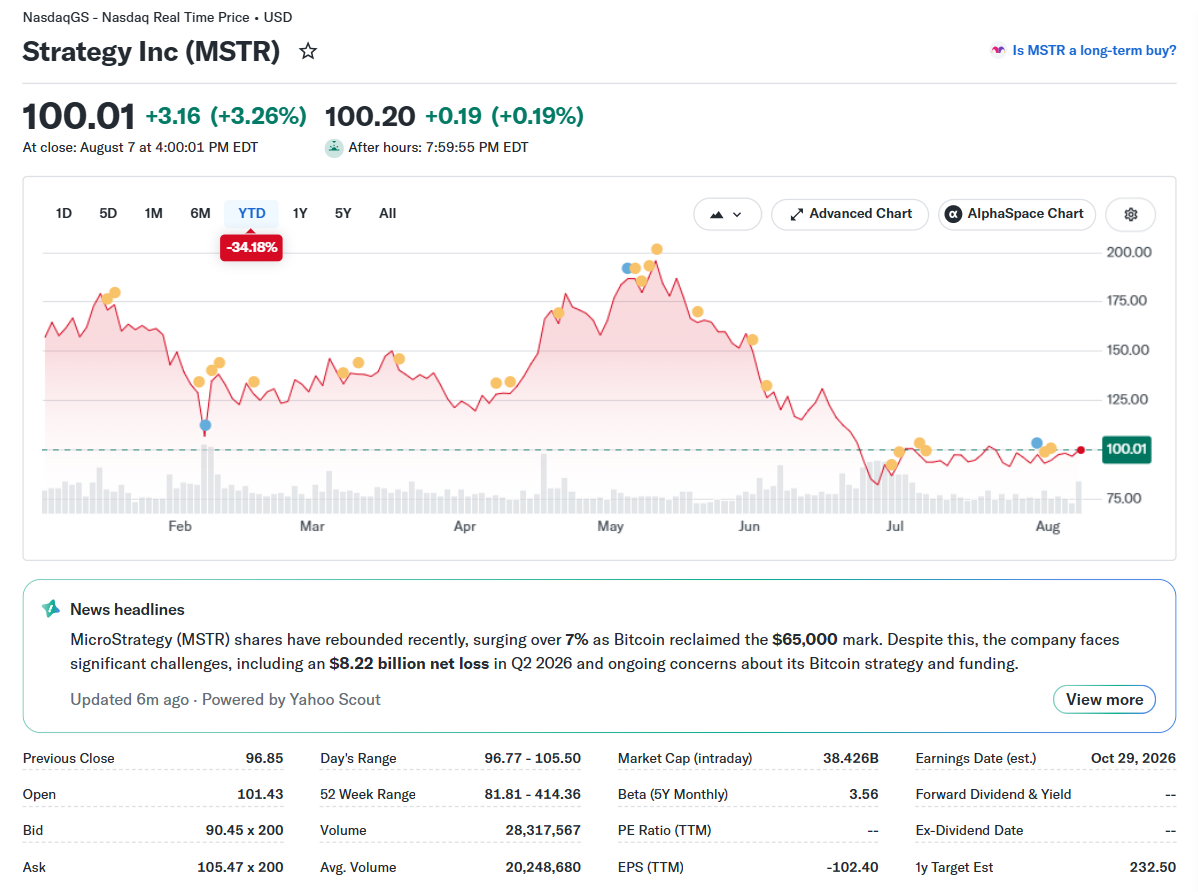
Task: Expand news with View more
Action: click(x=1104, y=699)
